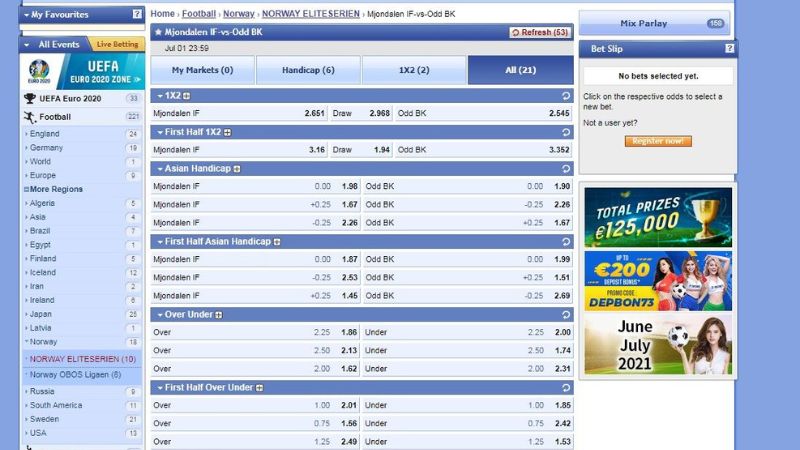Screen dimensions: 800x450
Task: Open the Live Betting tab
Action: 117,44
